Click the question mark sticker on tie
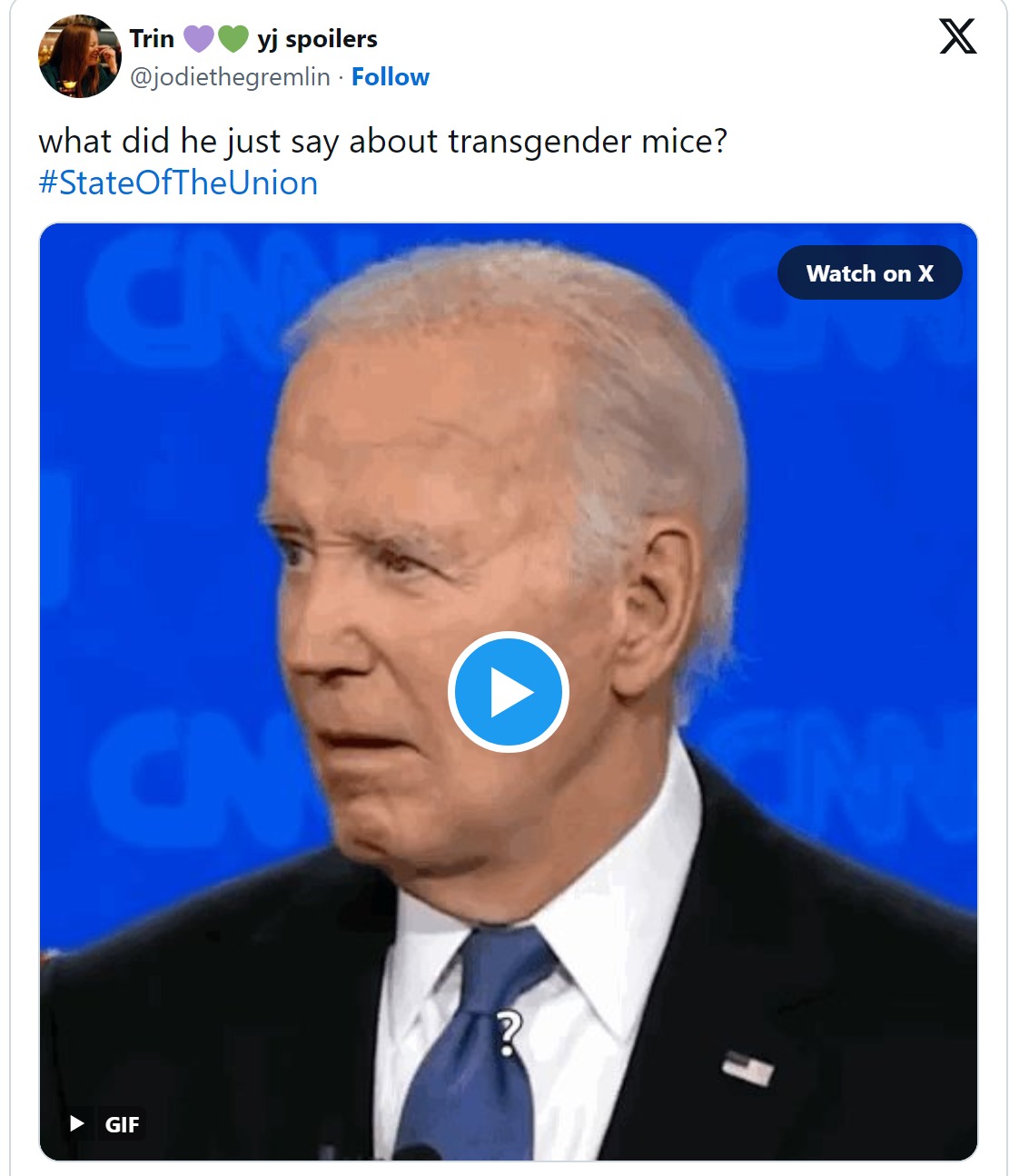The image size is (1029, 1176). coord(510,1034)
